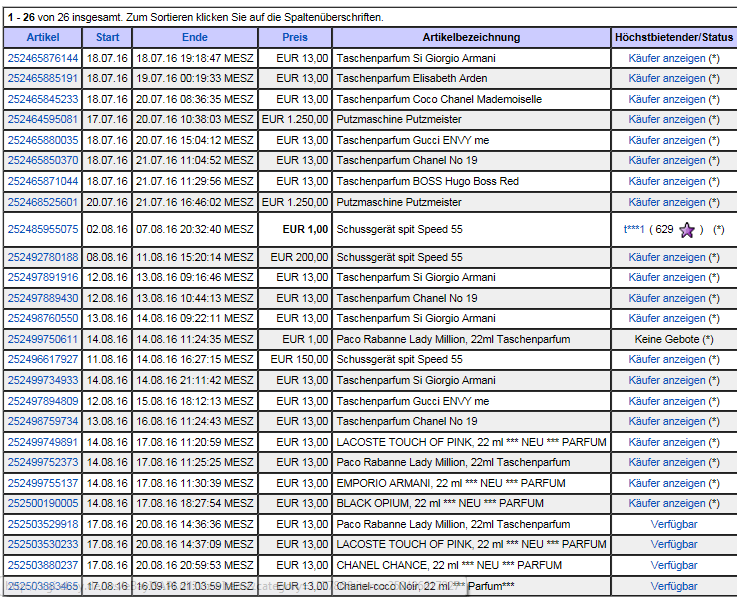
Task: Select end time '20.07.16 10:38:03 MESZ'
Action: click(x=195, y=119)
